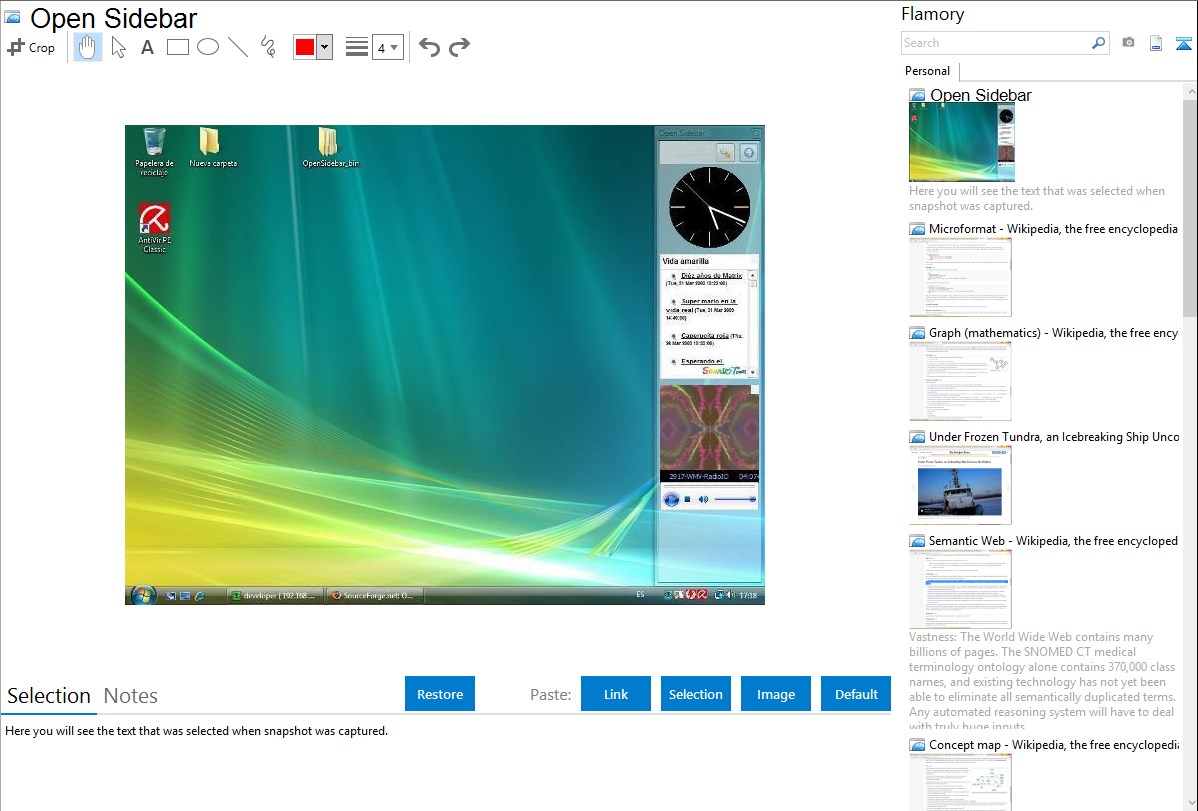1198x811 pixels.
Task: Select the Semantic Web snapshot title
Action: click(x=1053, y=540)
